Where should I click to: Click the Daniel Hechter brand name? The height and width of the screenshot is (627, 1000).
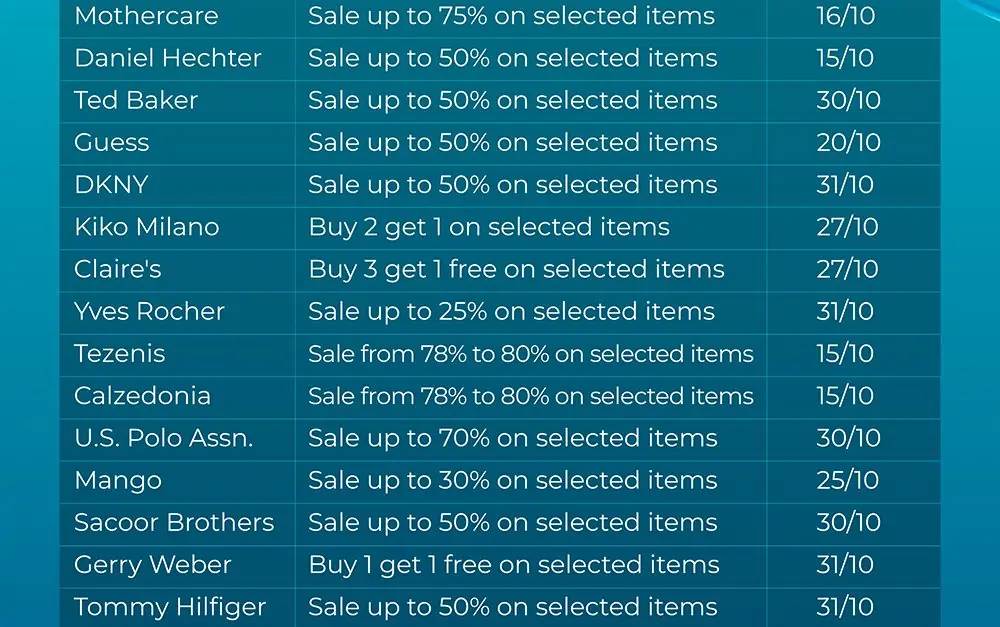[168, 58]
